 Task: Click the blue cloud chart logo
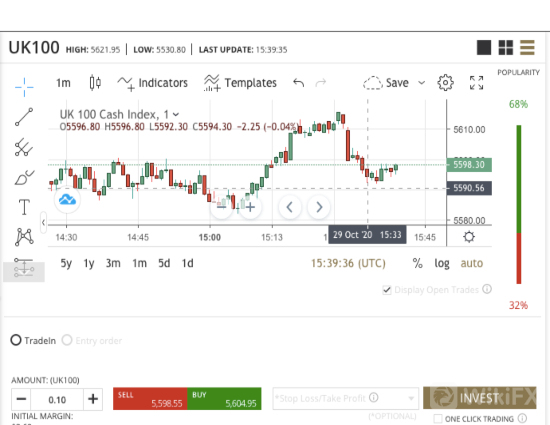click(x=67, y=200)
